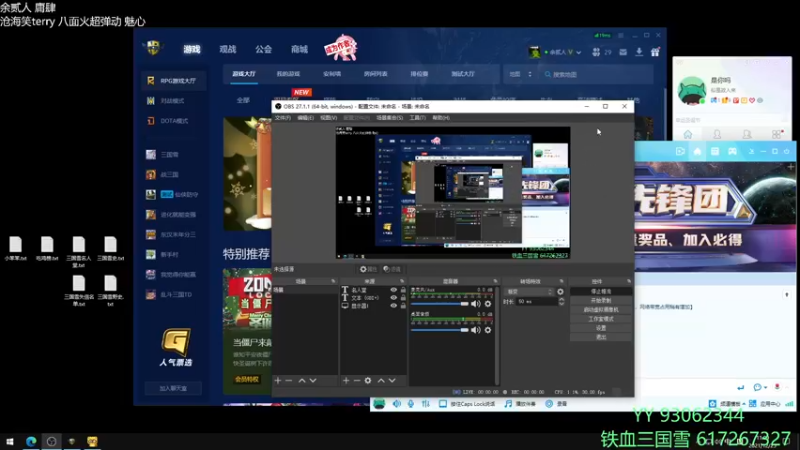
Task: Move scene up in OBS scenes panel
Action: coord(302,381)
